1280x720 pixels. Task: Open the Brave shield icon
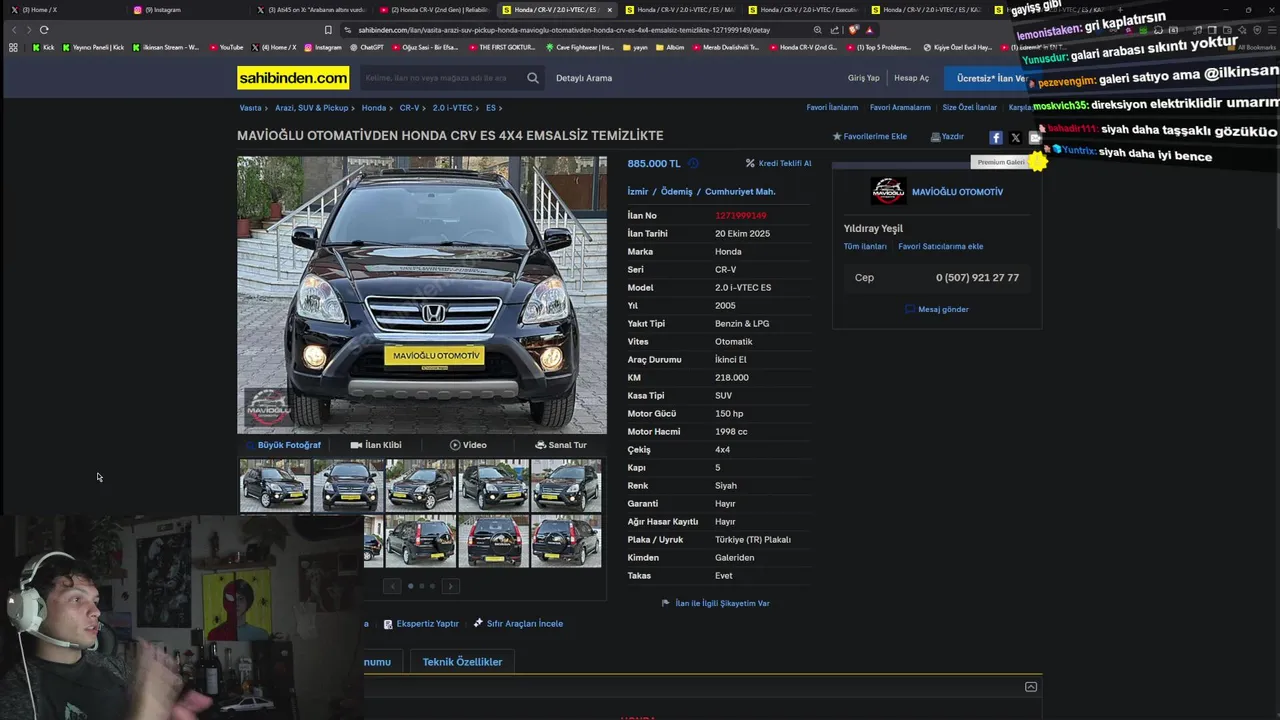853,30
